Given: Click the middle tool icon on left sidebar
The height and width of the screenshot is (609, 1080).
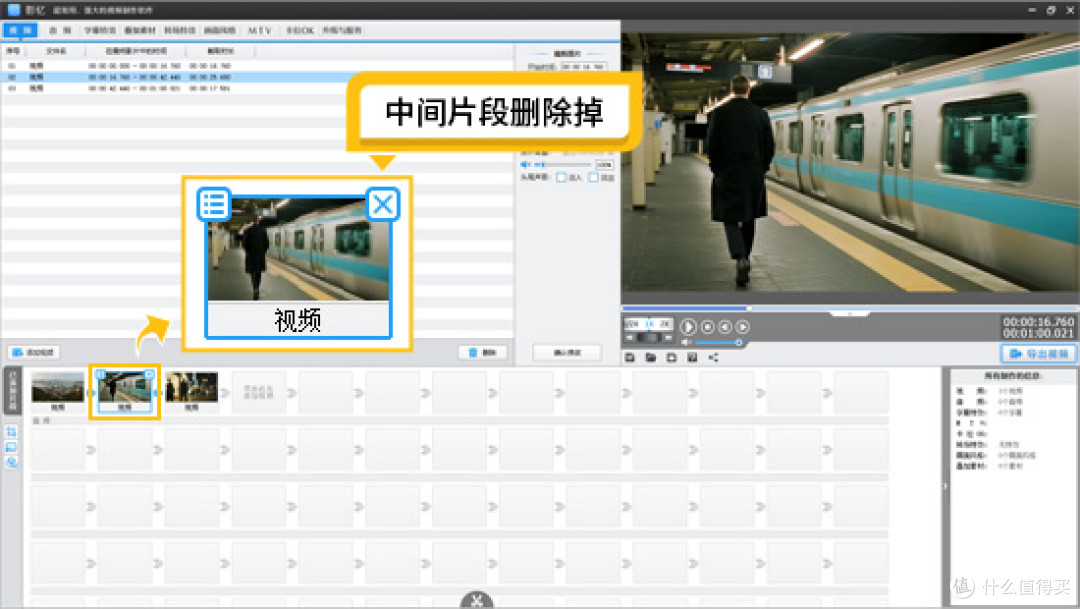Looking at the screenshot, I should click(x=11, y=447).
